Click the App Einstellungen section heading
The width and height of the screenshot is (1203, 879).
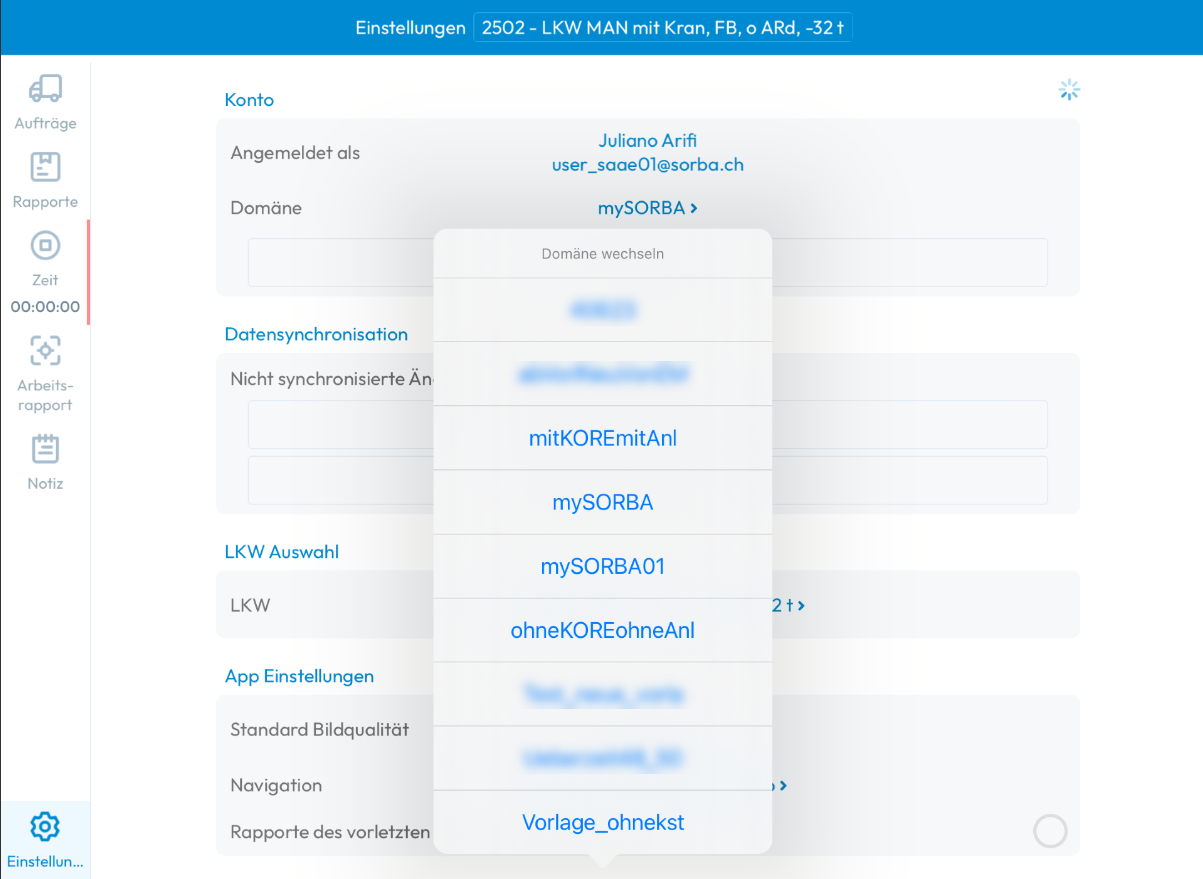(299, 676)
